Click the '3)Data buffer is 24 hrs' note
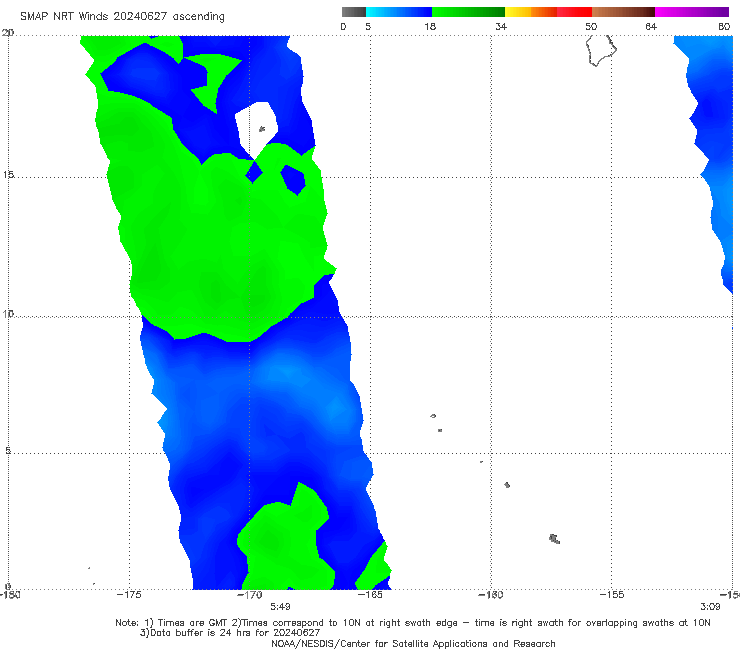The image size is (740, 650). point(230,633)
